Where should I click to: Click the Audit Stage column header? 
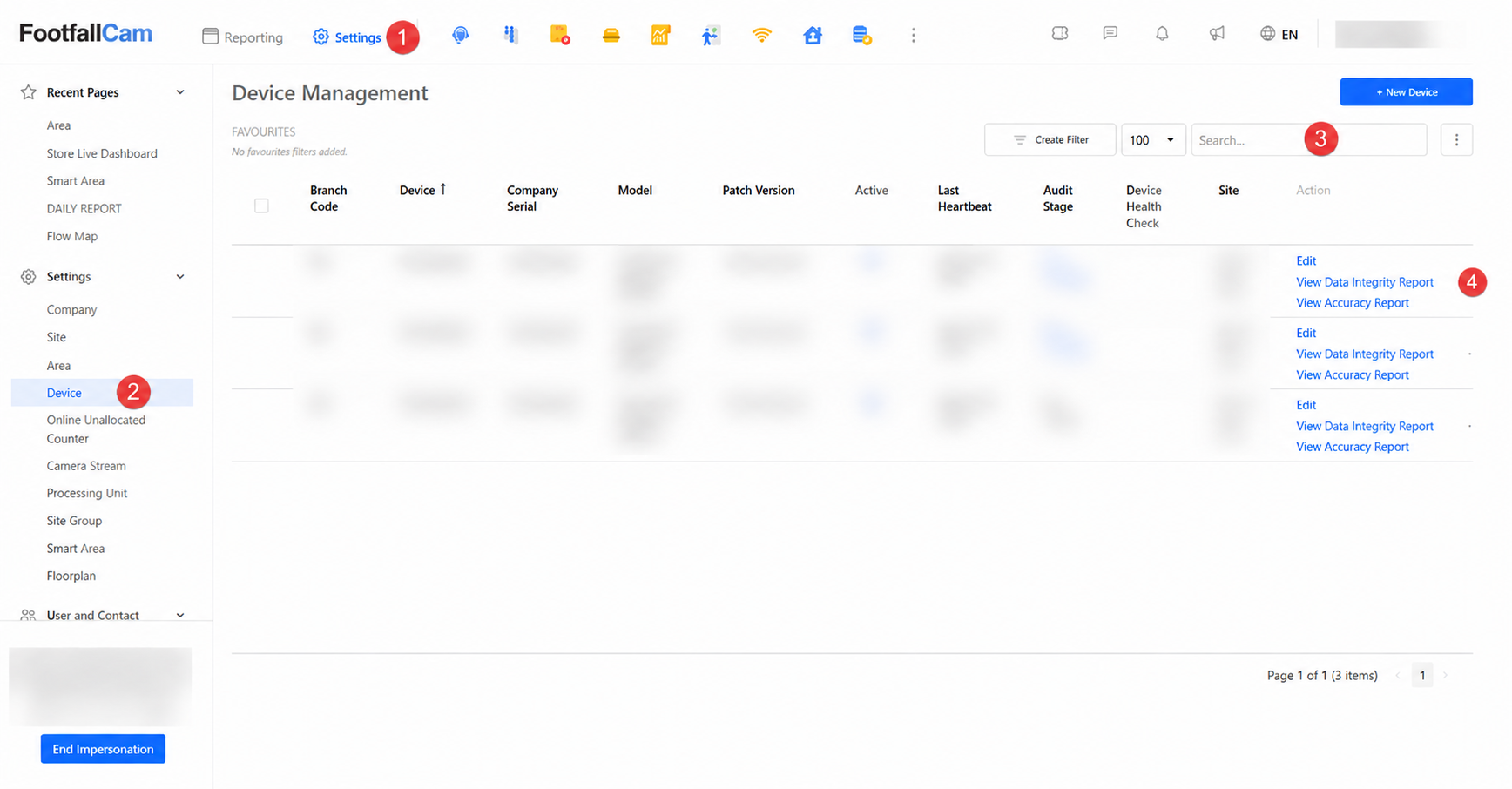[1057, 198]
